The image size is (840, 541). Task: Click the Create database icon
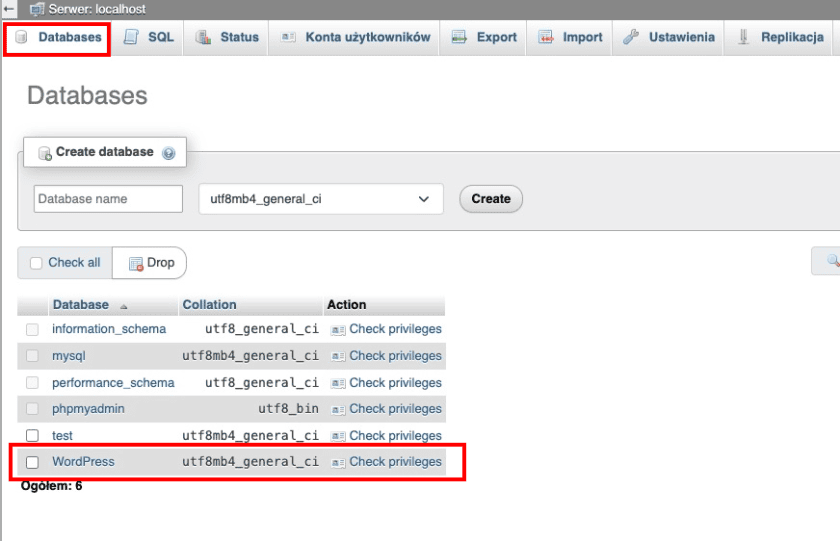point(45,153)
